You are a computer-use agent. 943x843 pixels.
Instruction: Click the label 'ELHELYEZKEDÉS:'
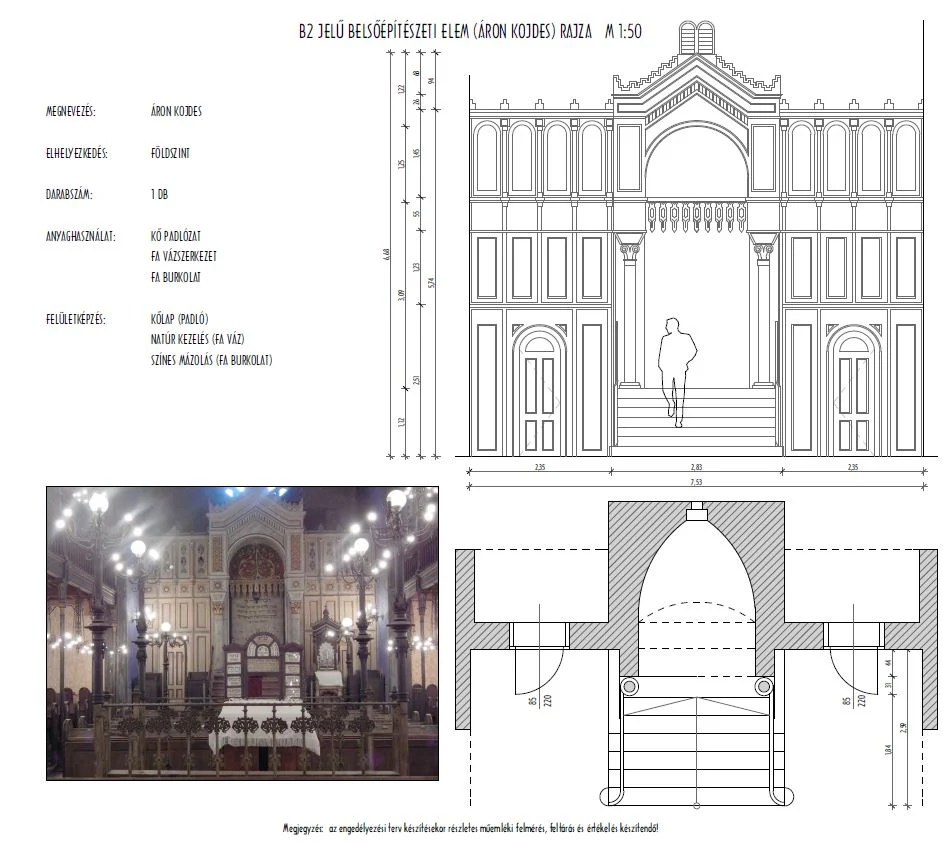pyautogui.click(x=77, y=153)
